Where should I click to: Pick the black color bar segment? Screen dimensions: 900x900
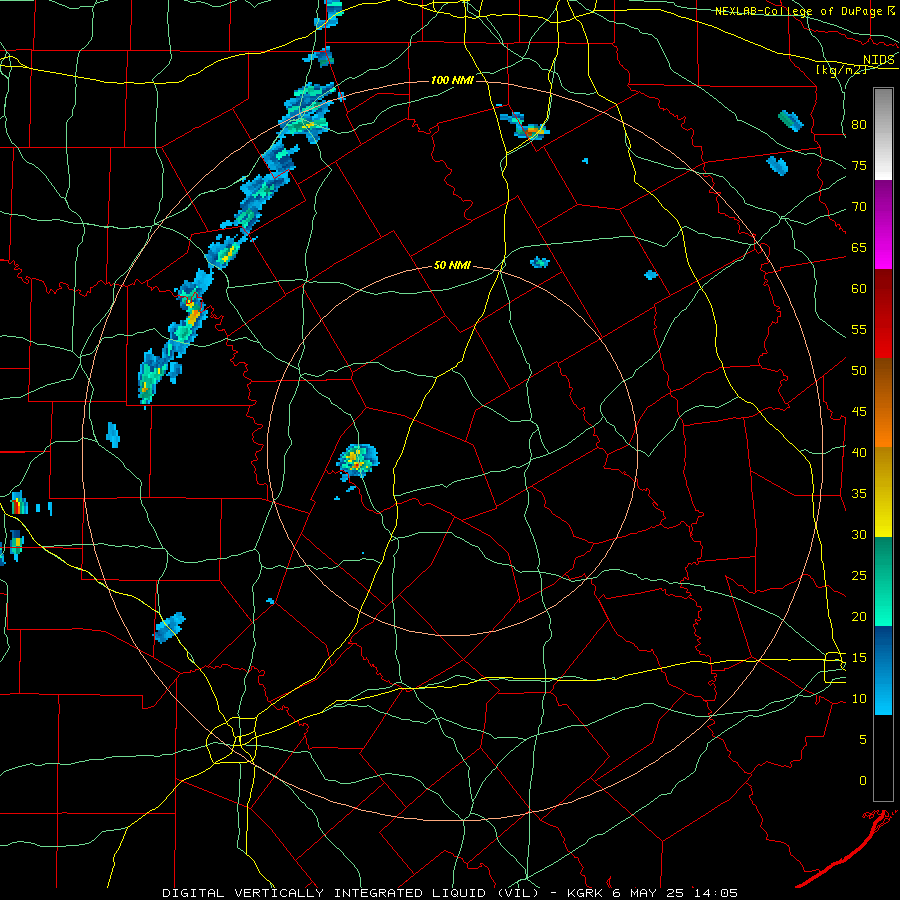(883, 758)
